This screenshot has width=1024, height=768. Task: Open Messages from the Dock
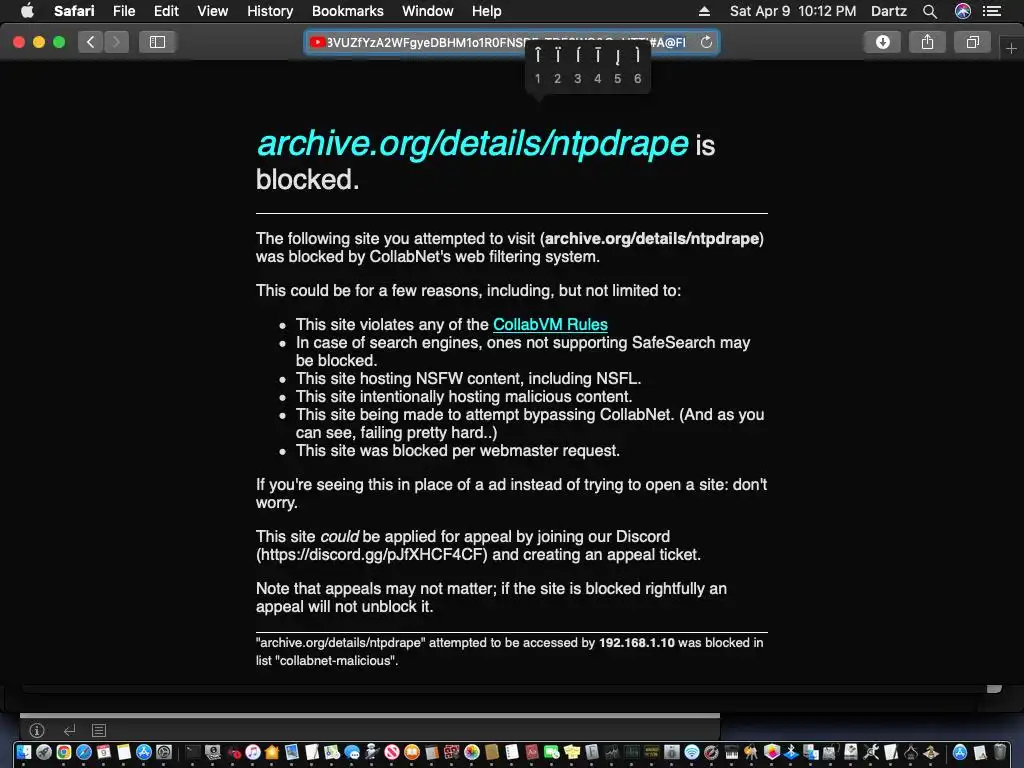tap(352, 752)
